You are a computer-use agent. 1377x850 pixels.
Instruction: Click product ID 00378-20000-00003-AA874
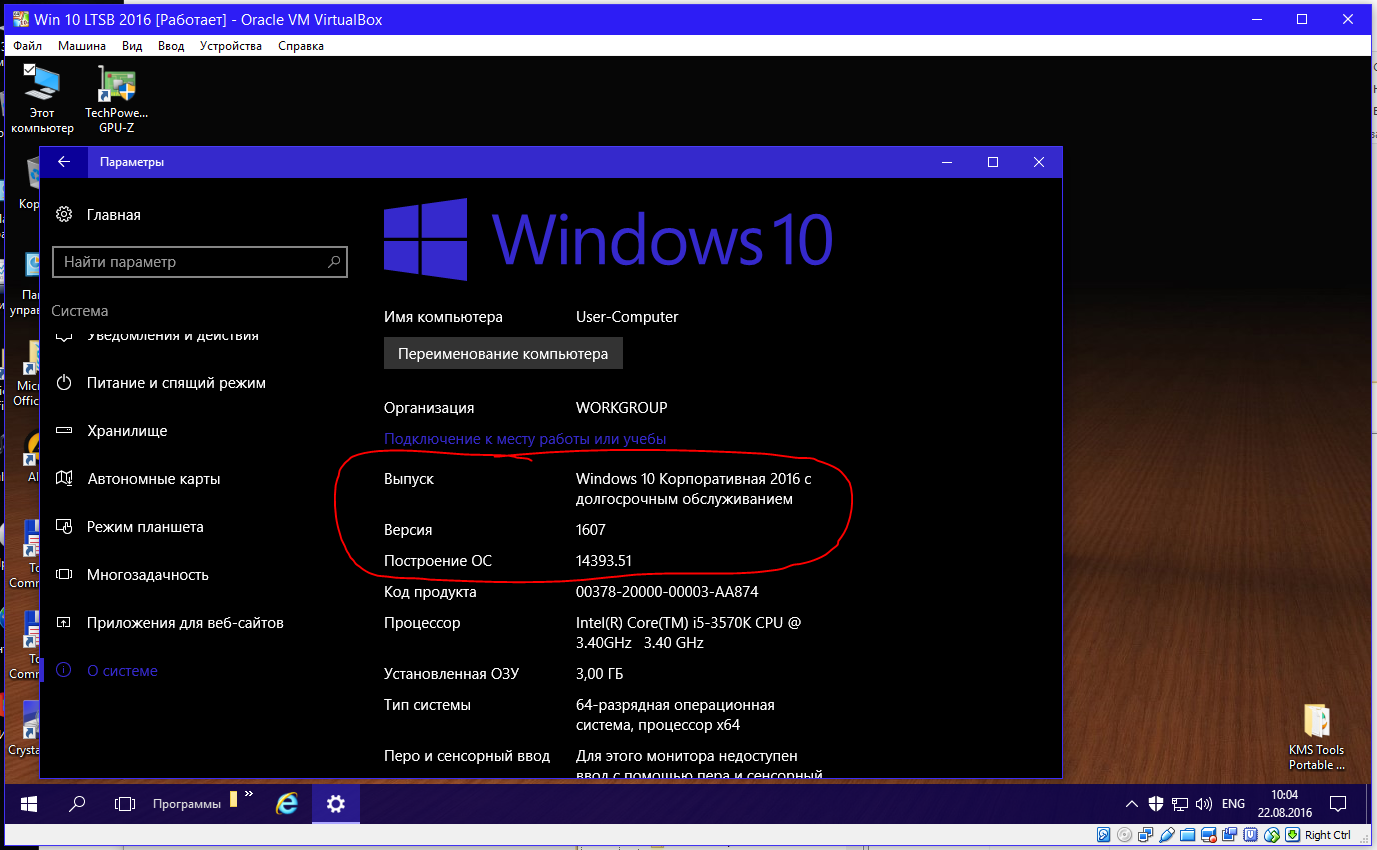(667, 592)
